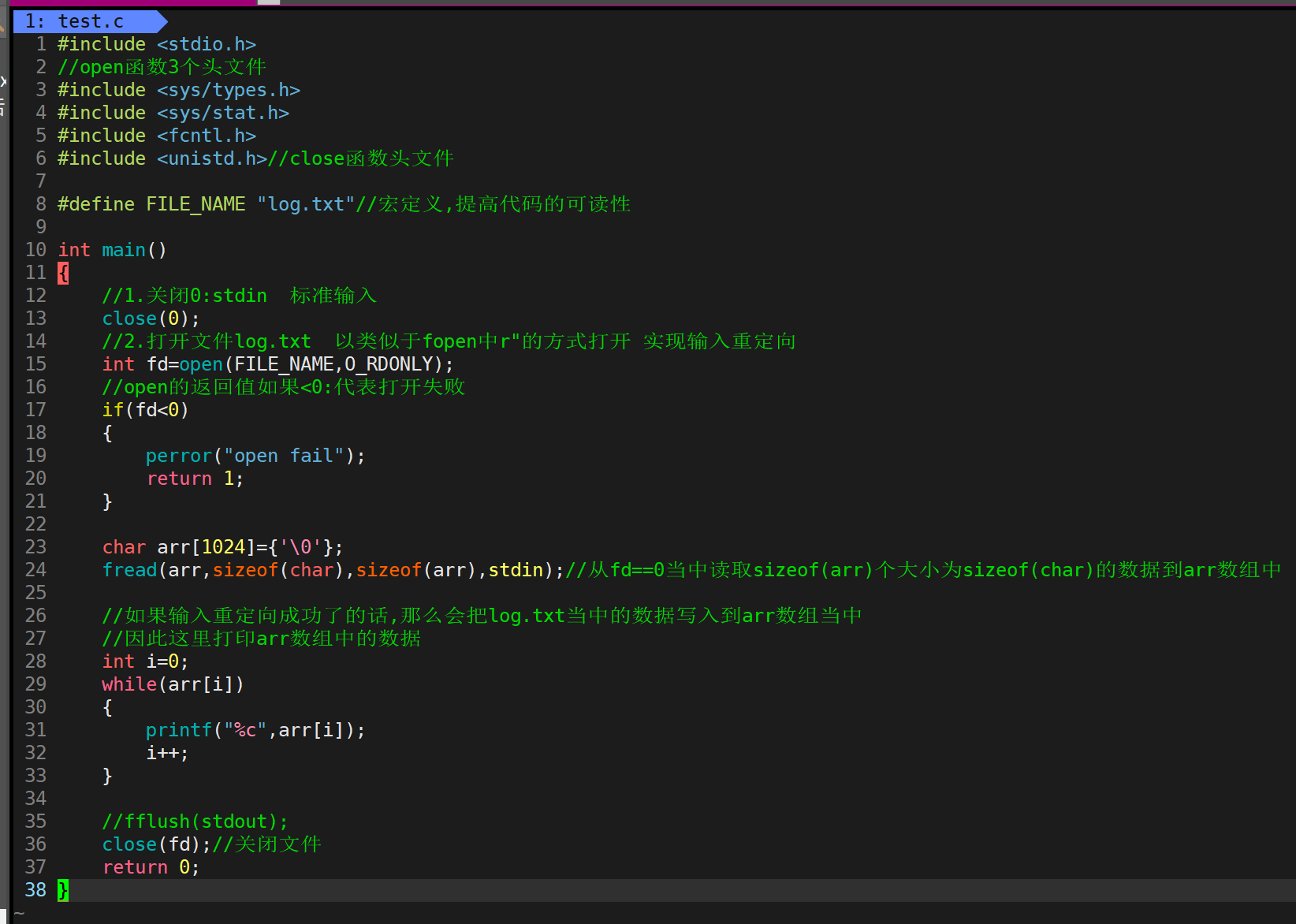Click the 'printf("%c",arr[i]);' call

(x=255, y=730)
